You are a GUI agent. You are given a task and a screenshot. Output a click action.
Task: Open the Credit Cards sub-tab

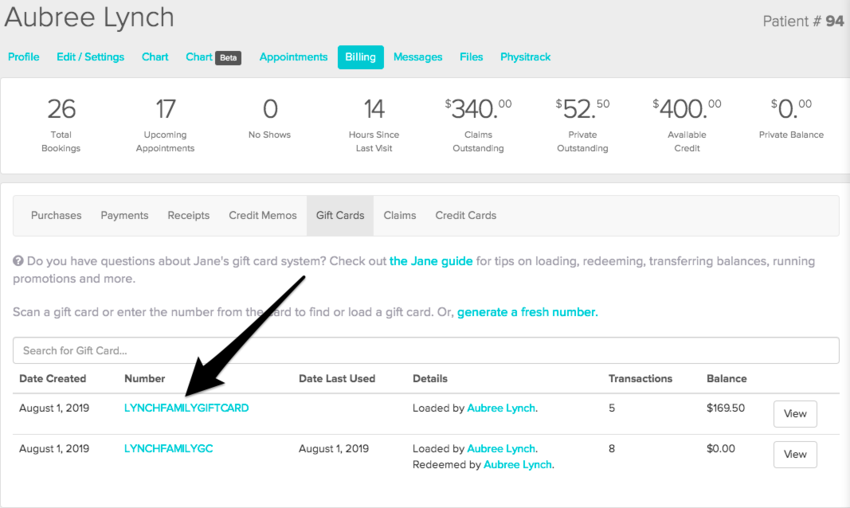(x=465, y=215)
